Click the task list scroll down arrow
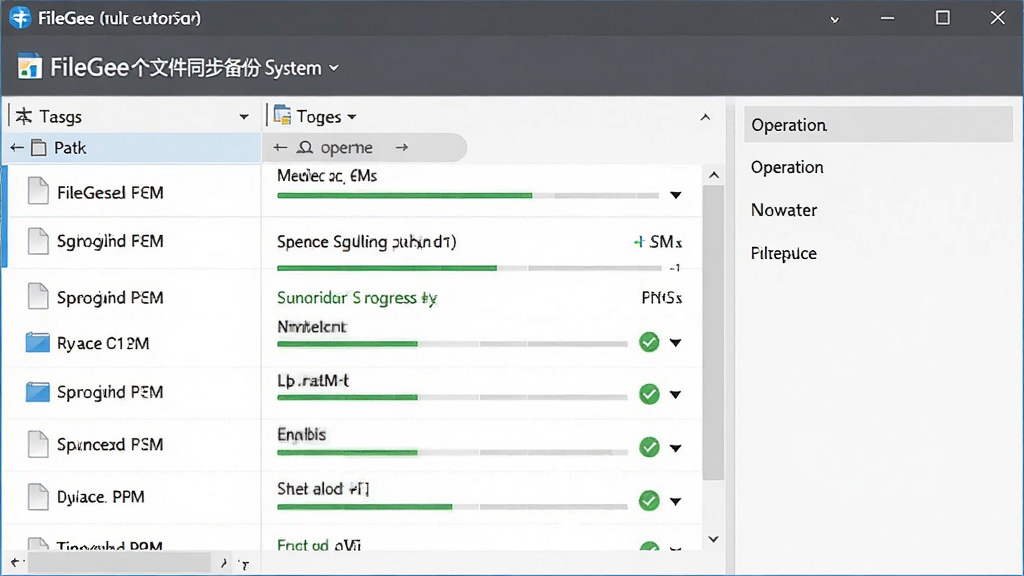Image resolution: width=1024 pixels, height=576 pixels. 714,539
